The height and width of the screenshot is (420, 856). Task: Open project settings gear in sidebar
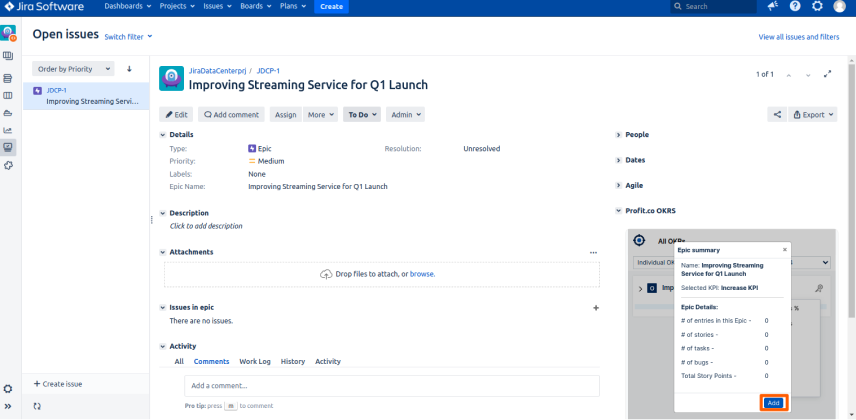click(8, 389)
